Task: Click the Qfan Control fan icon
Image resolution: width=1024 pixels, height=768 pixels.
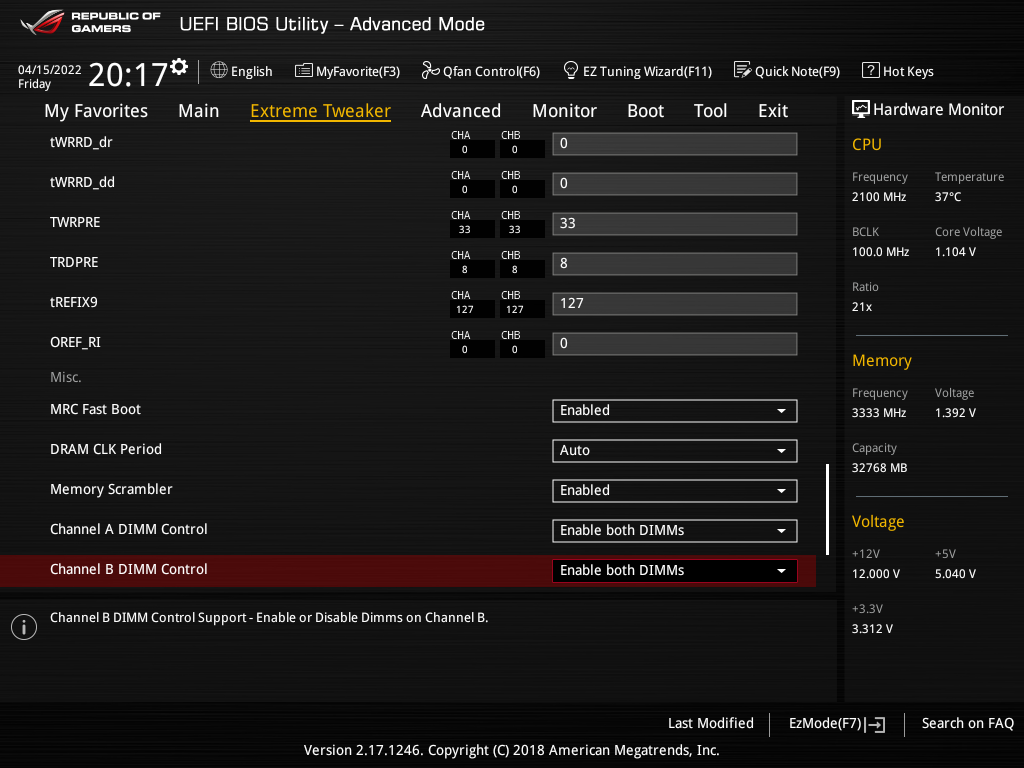Action: point(430,70)
